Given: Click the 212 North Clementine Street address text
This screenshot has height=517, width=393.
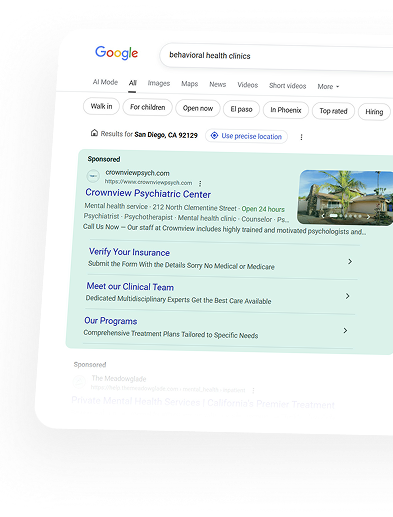Looking at the screenshot, I should click(194, 207).
